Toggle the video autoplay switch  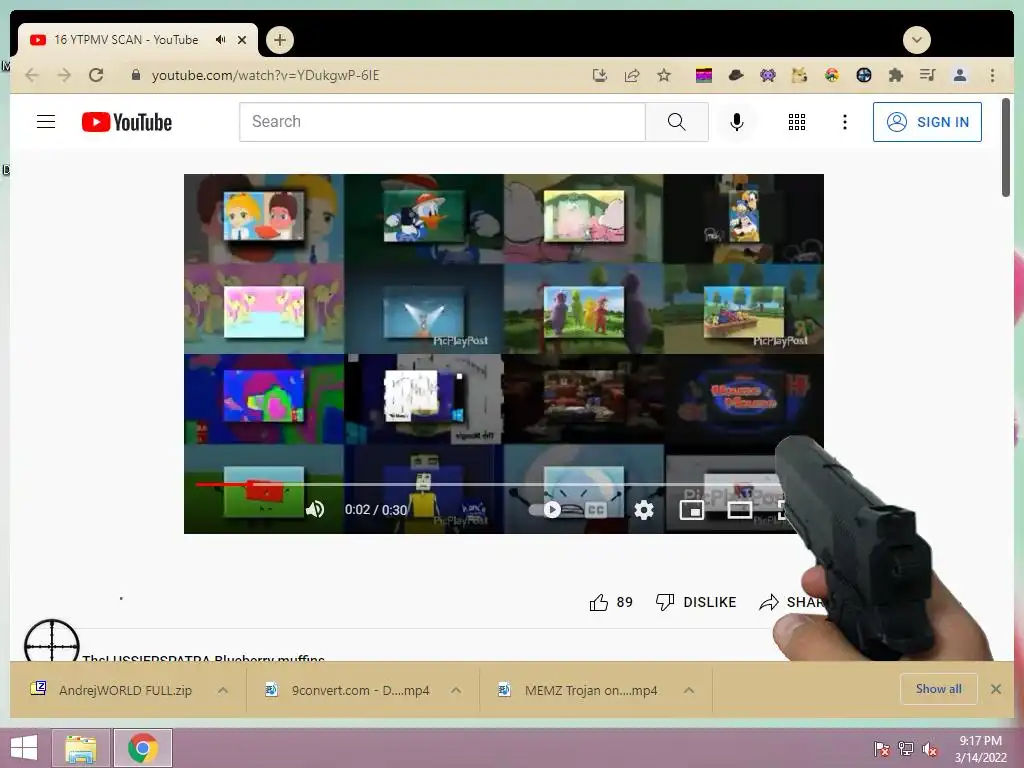tap(546, 509)
